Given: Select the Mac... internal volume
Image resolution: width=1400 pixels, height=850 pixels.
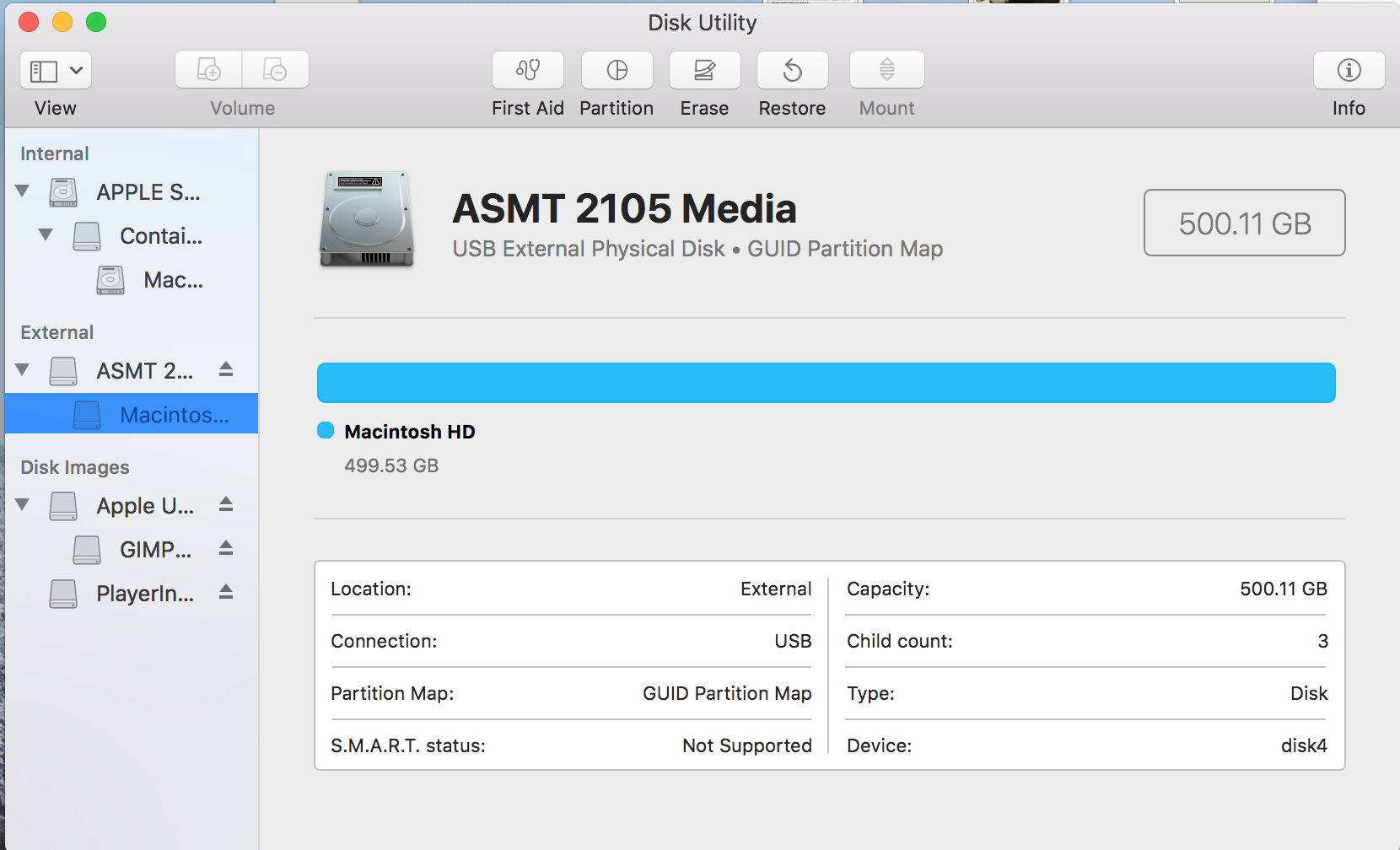Looking at the screenshot, I should [173, 280].
